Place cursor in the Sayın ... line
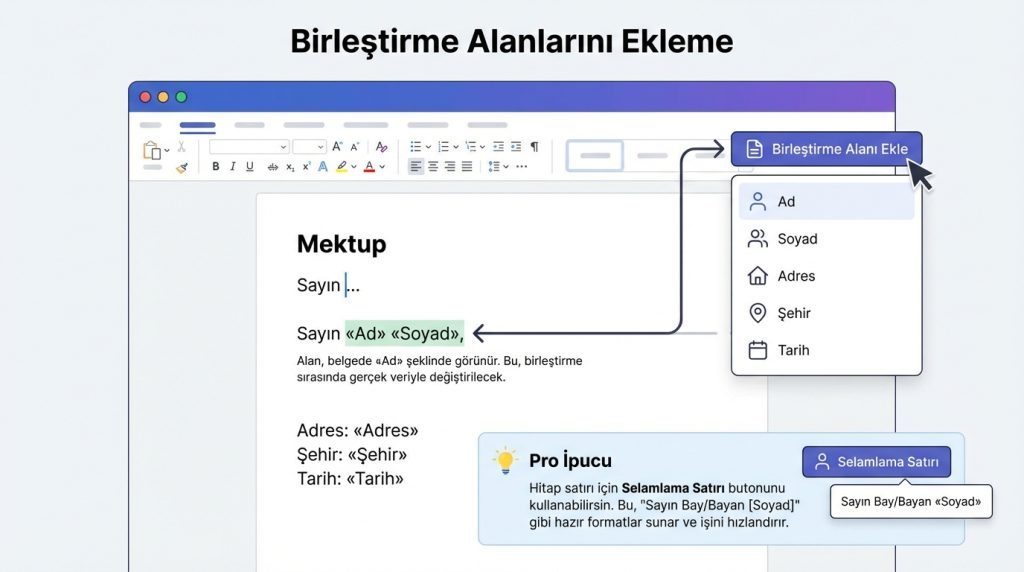The image size is (1024, 572). (328, 285)
